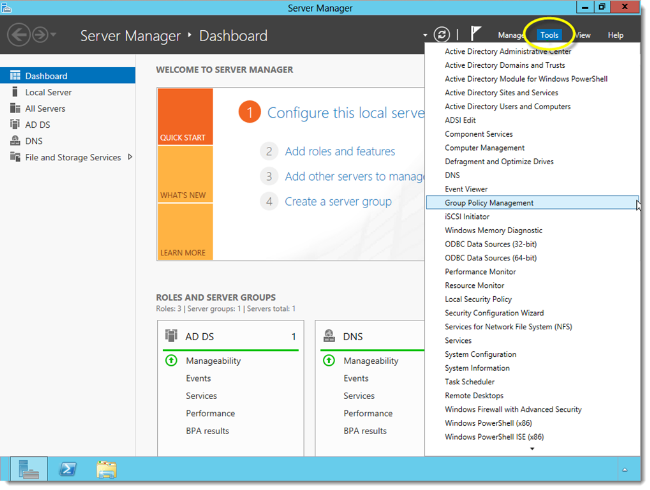The width and height of the screenshot is (650, 490).
Task: Click DNS Manageability green status icon
Action: pyautogui.click(x=329, y=360)
